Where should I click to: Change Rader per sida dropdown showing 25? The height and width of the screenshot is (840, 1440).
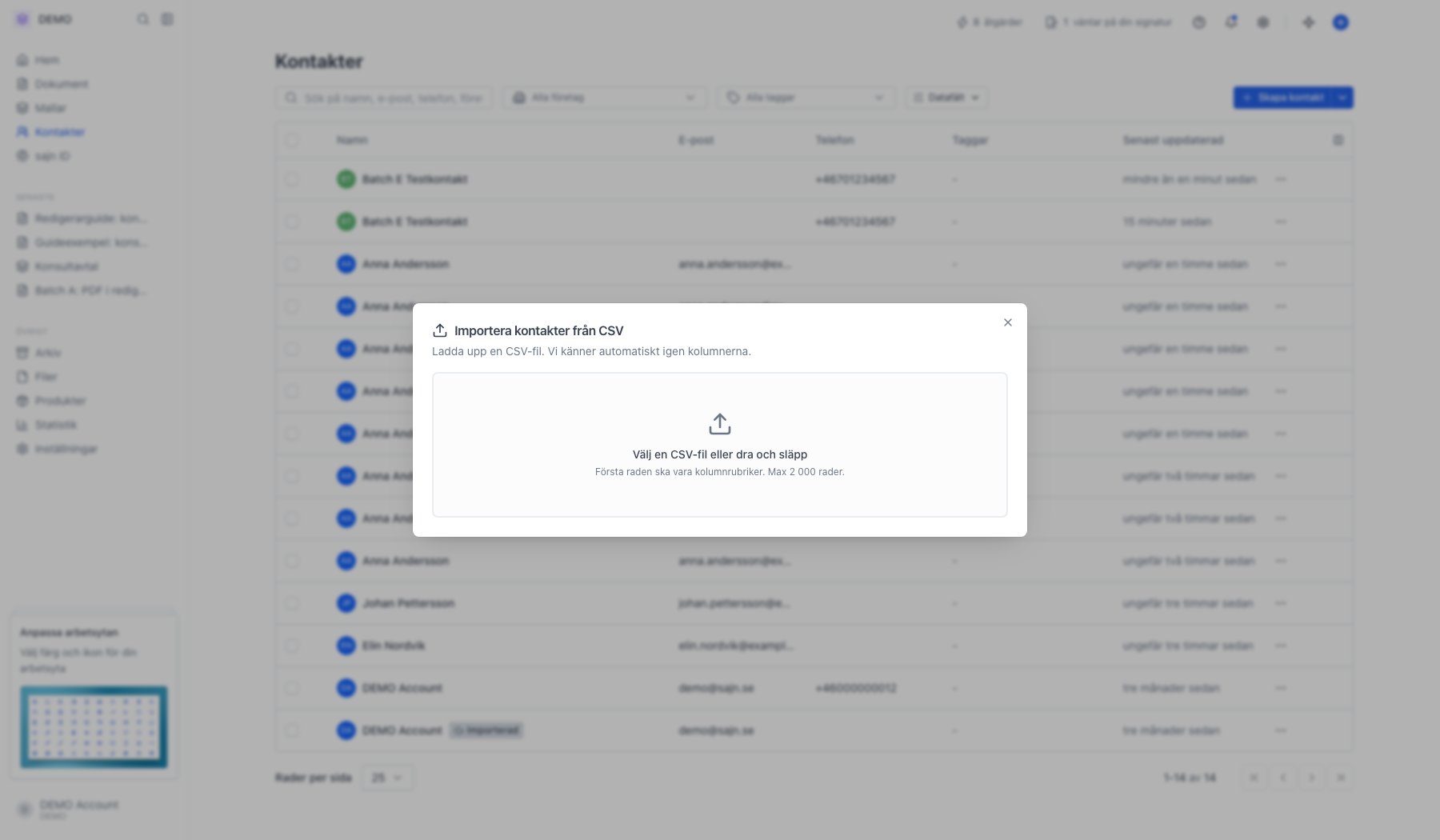pos(388,778)
